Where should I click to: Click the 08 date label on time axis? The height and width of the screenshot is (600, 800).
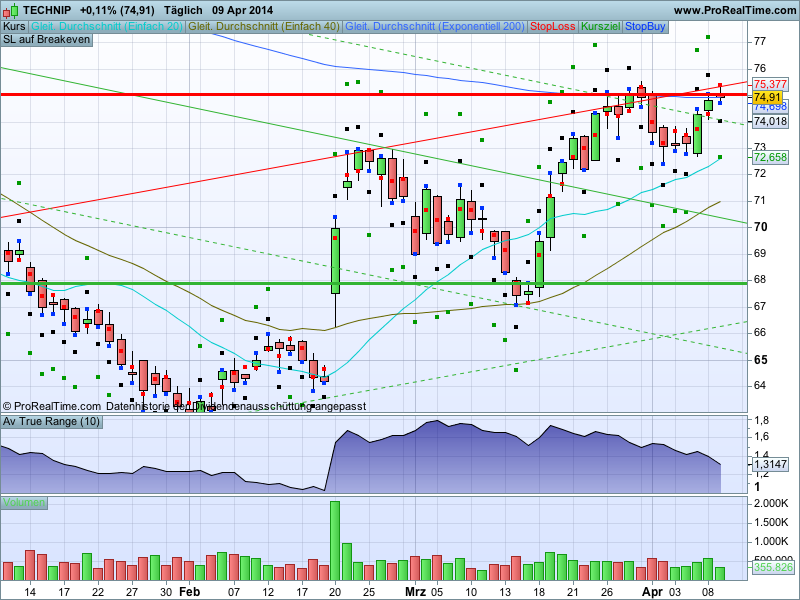click(x=708, y=592)
